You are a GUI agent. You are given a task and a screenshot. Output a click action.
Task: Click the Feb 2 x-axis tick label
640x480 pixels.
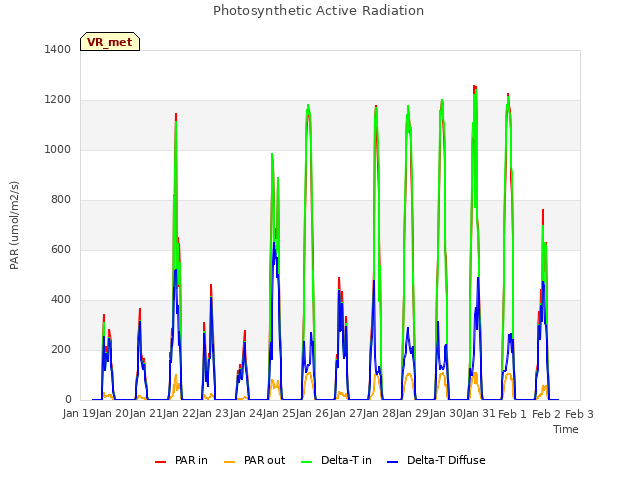[546, 414]
